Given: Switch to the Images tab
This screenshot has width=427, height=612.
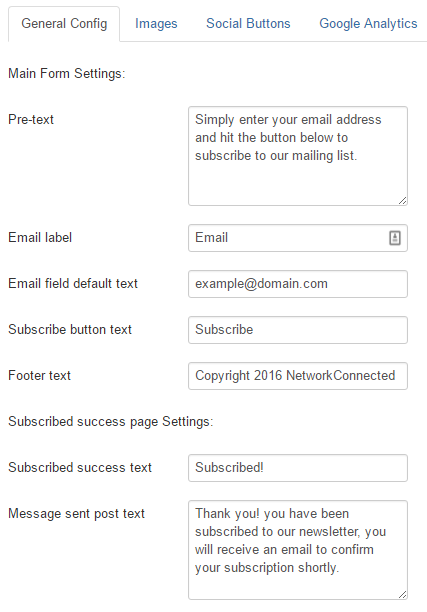Looking at the screenshot, I should 156,23.
